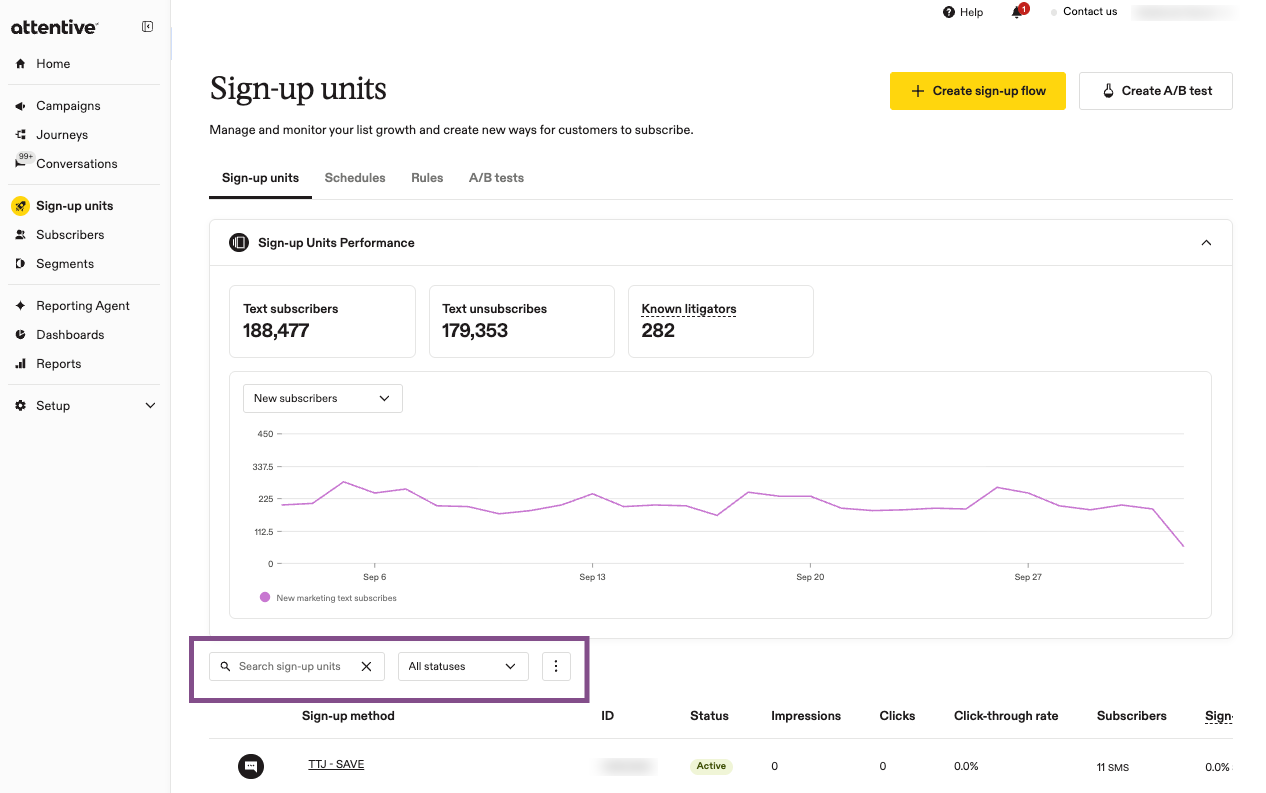Click the Conversations icon with 99+ badge

pos(23,161)
